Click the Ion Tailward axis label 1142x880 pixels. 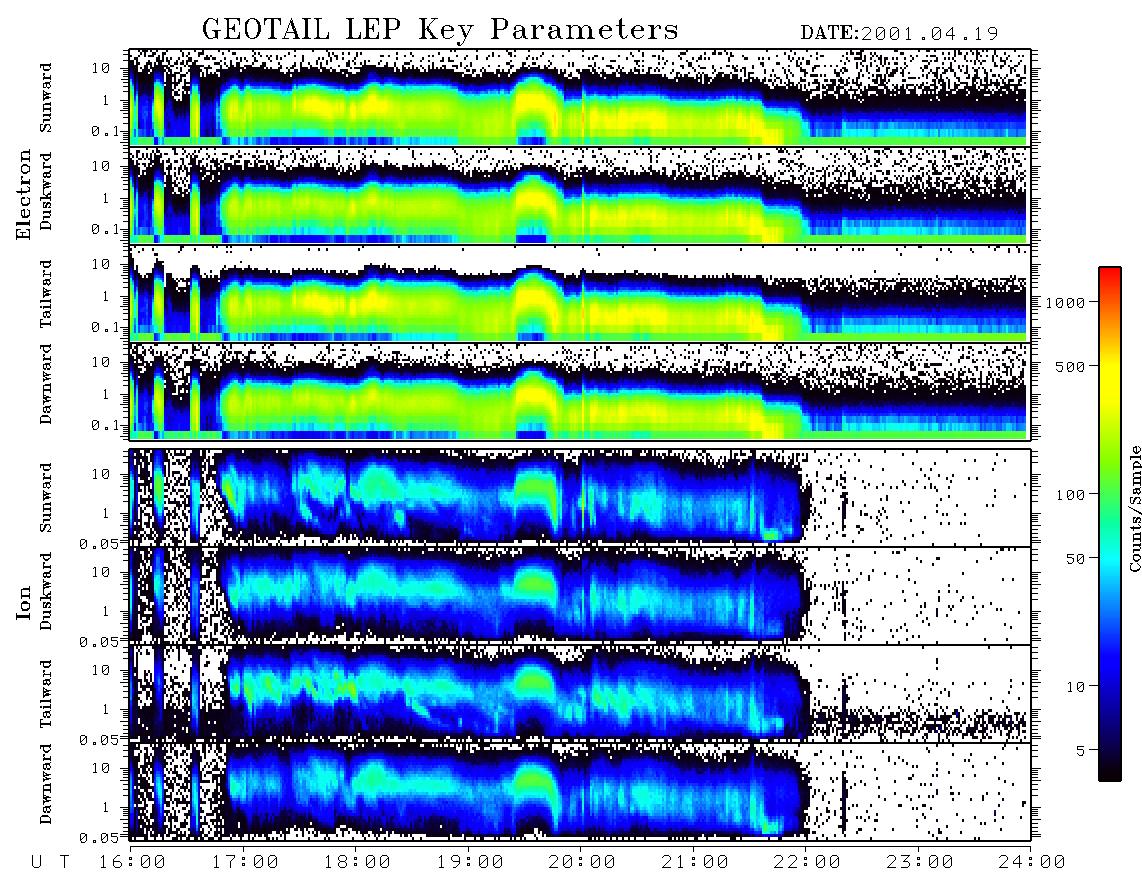[x=46, y=694]
